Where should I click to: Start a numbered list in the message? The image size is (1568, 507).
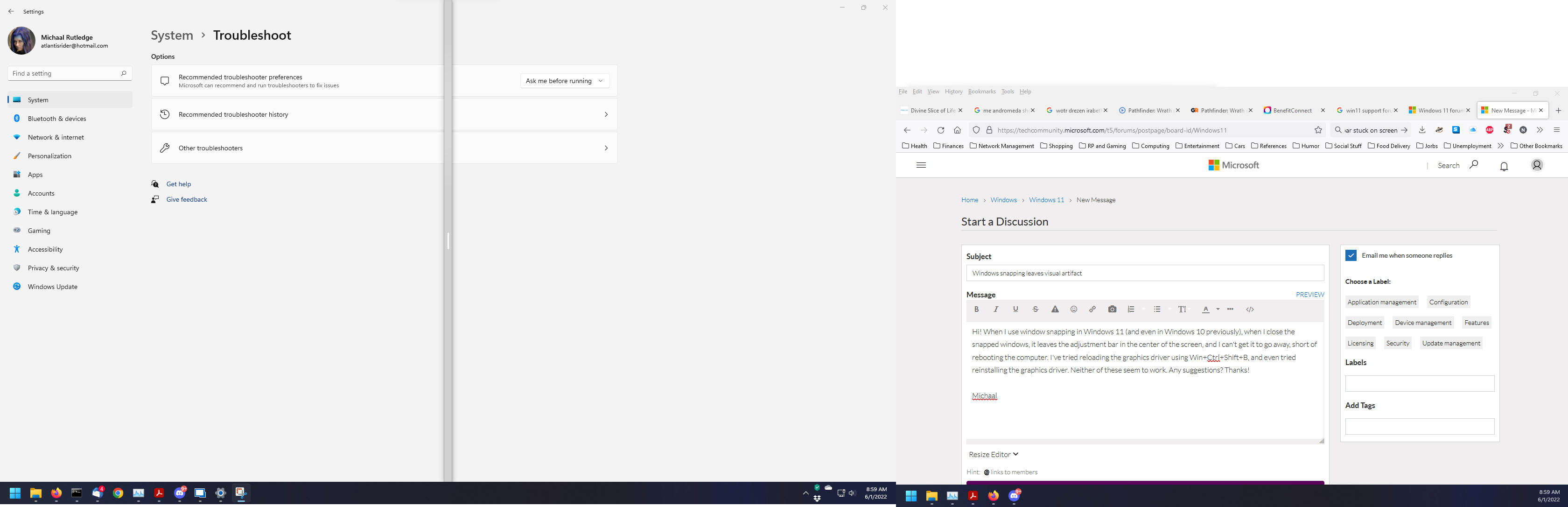coord(1132,309)
